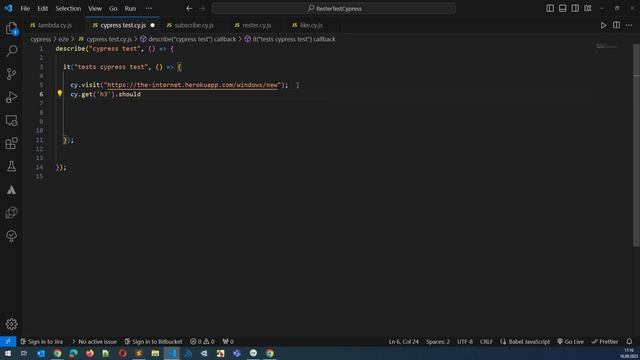Open Task View on taskbar

(x=24, y=353)
